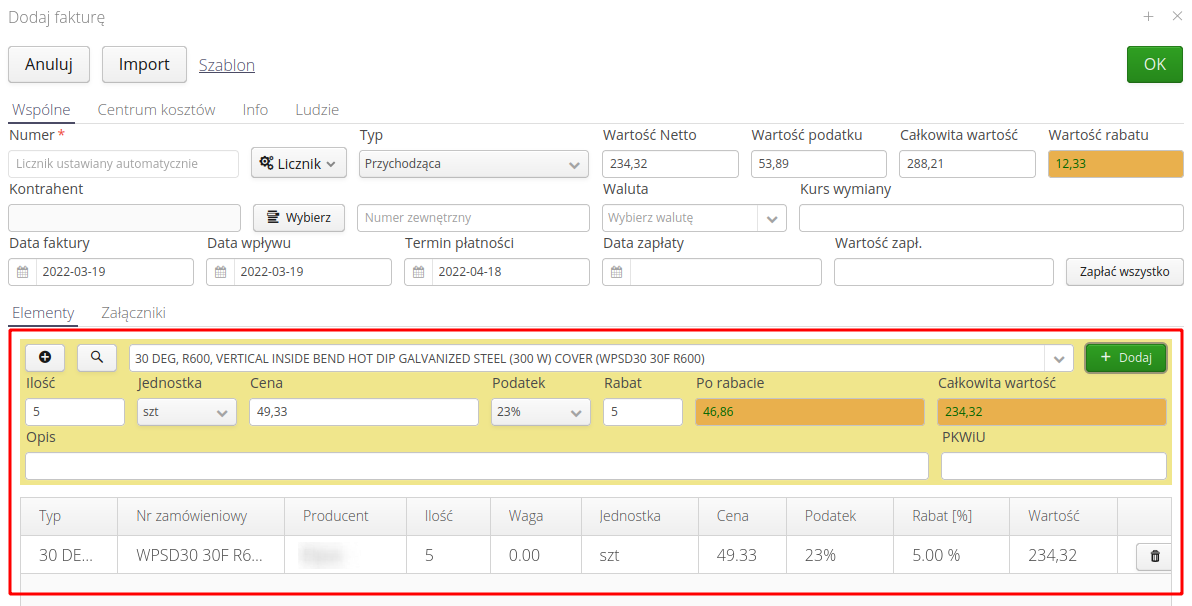Expand the Wybierz walutę currency dropdown

[x=772, y=218]
